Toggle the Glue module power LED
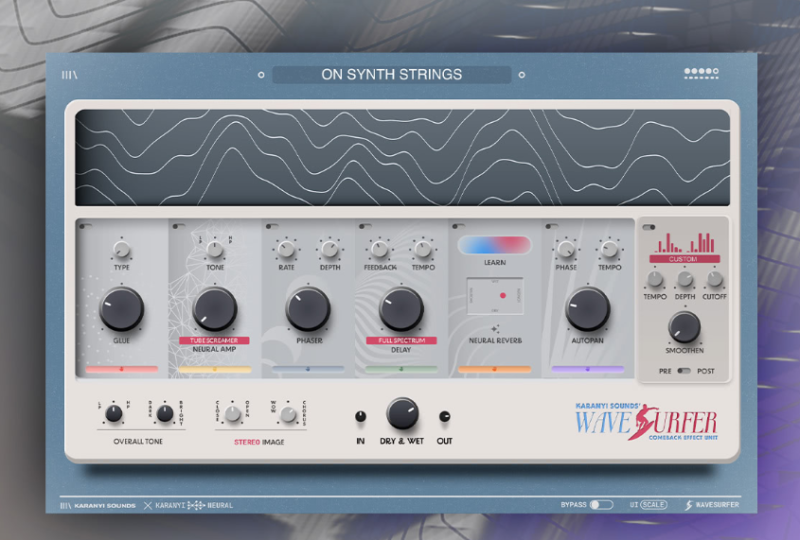This screenshot has height=540, width=800. [x=84, y=227]
